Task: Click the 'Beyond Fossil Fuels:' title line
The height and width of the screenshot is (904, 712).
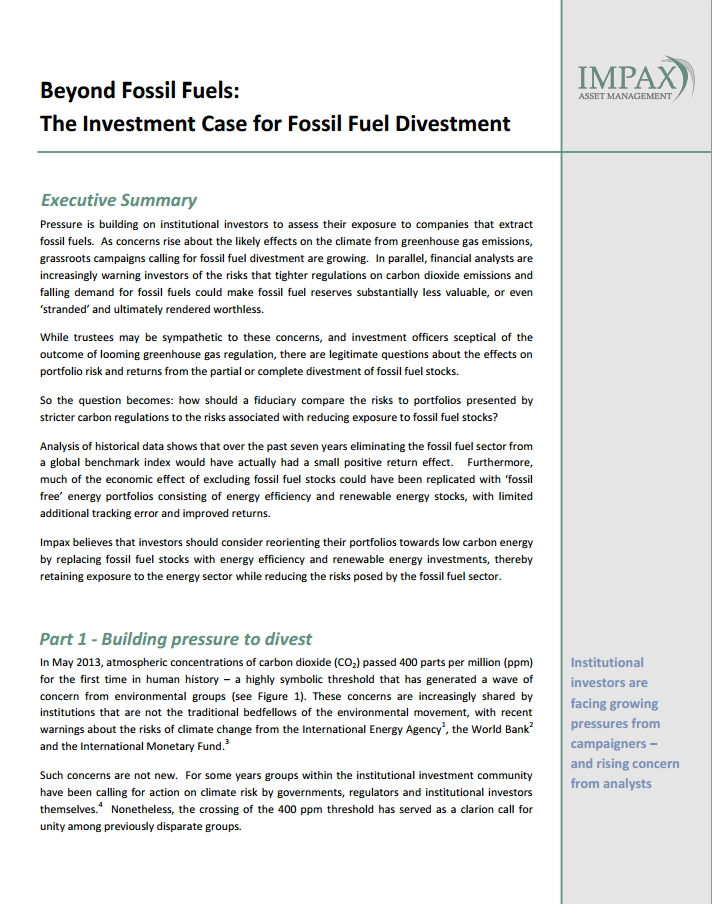Action: [x=140, y=91]
